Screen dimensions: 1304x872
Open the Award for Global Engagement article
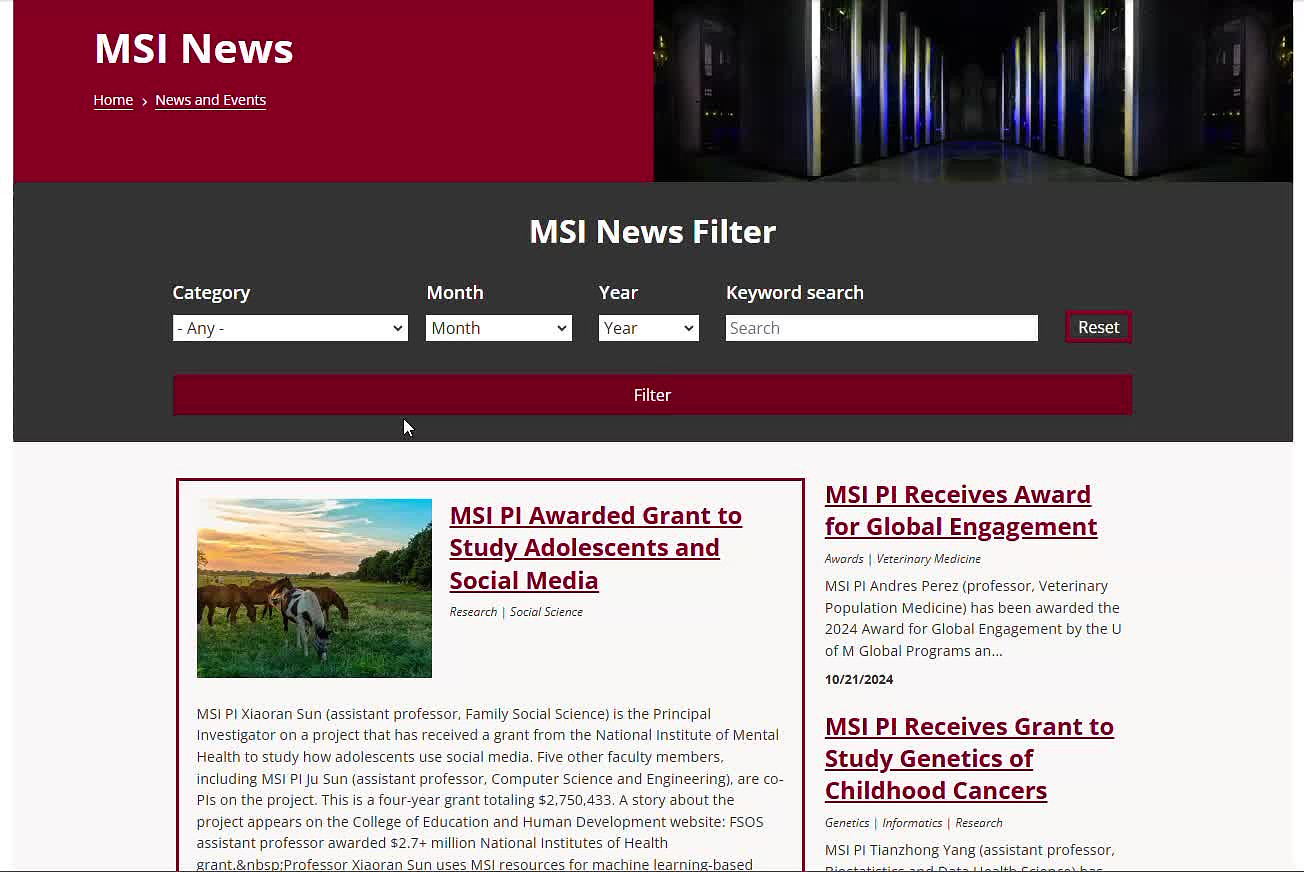[x=960, y=510]
